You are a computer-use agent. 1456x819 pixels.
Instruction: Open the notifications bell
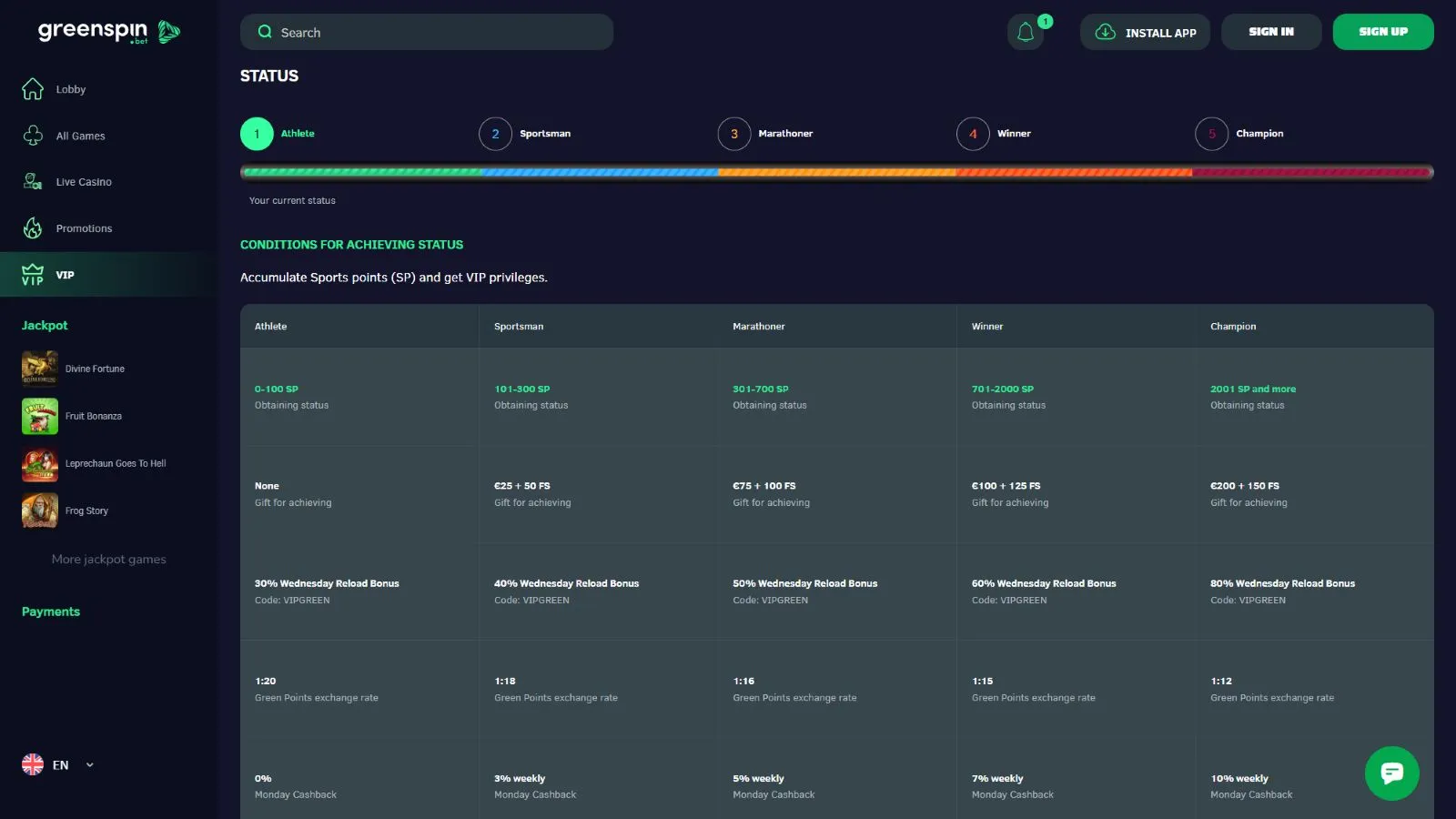point(1026,32)
